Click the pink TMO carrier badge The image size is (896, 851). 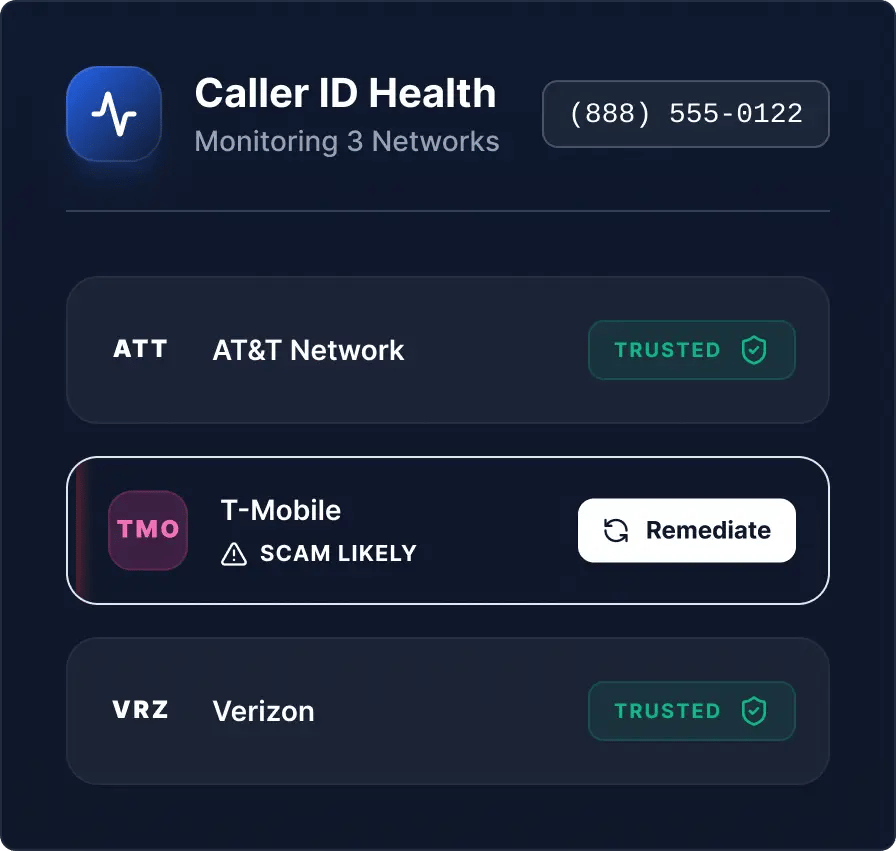coord(148,530)
